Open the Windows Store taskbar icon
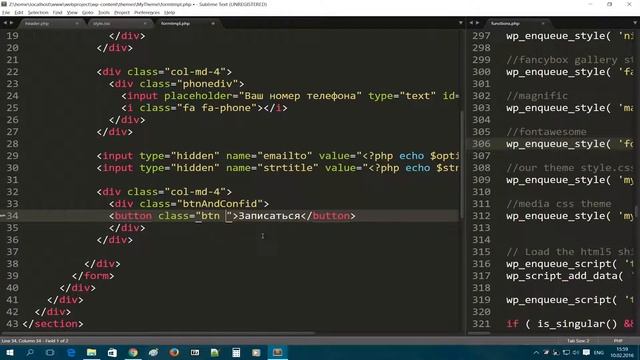The height and width of the screenshot is (360, 640). click(x=112, y=352)
